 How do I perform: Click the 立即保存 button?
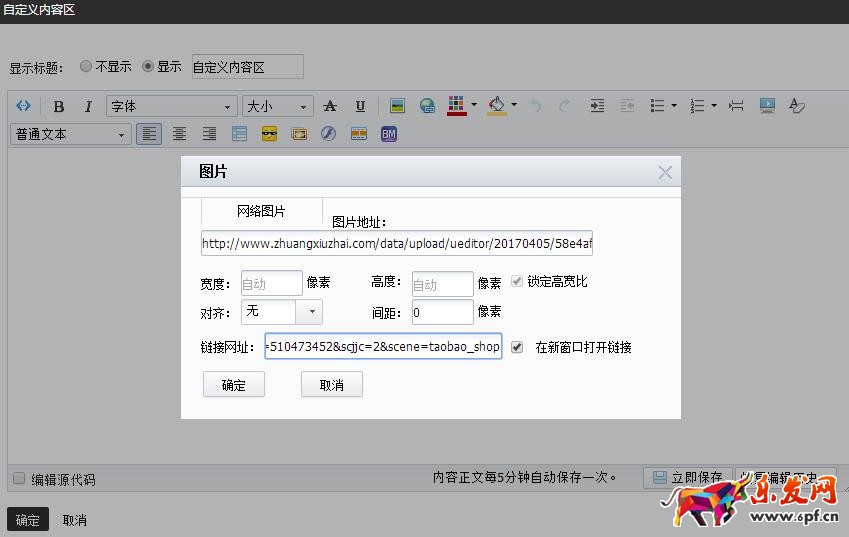point(688,477)
